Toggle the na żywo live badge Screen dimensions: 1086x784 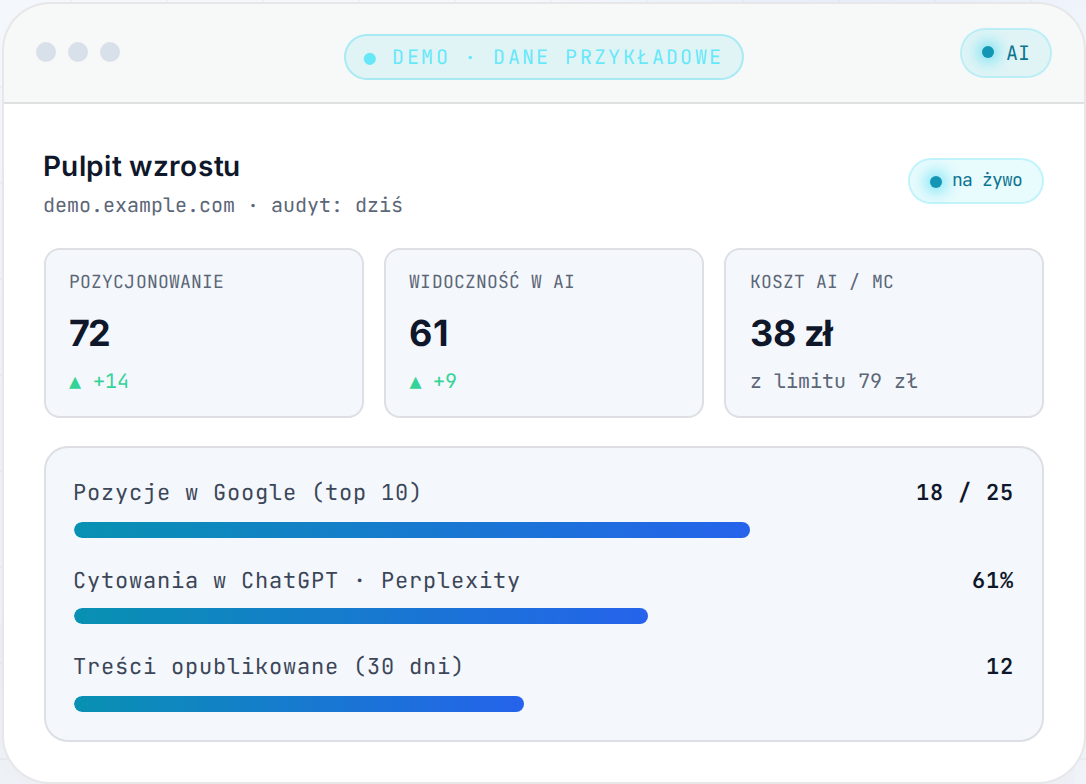pyautogui.click(x=975, y=181)
